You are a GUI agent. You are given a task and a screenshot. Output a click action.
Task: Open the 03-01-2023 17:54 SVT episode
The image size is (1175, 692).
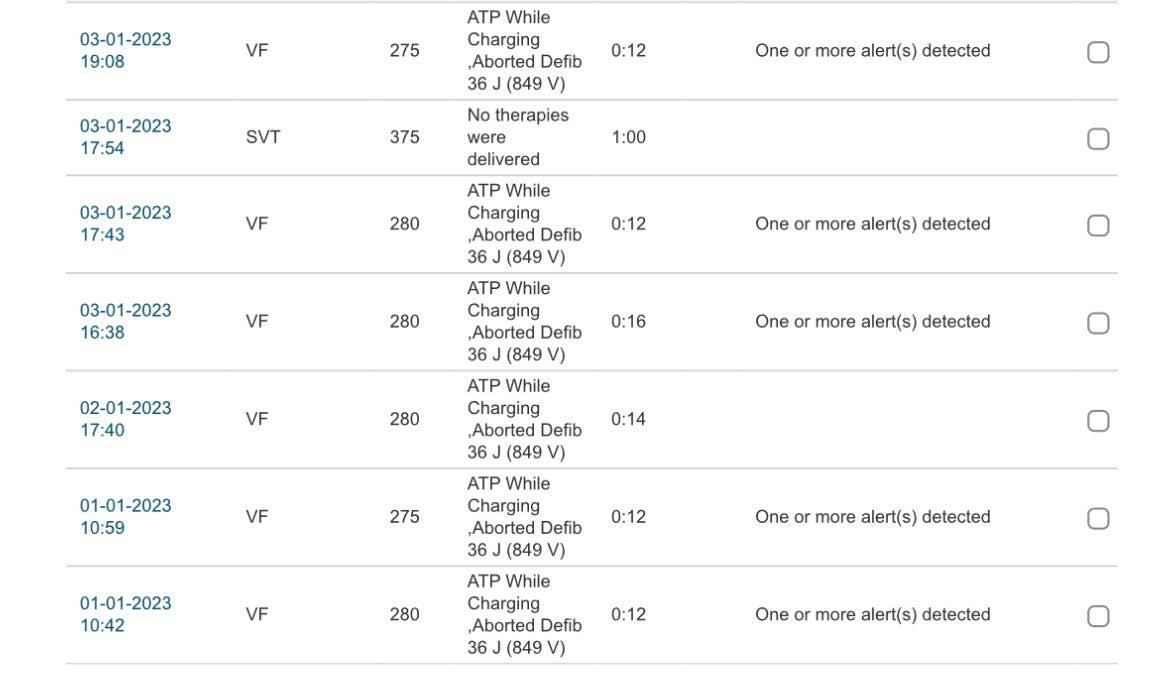125,137
